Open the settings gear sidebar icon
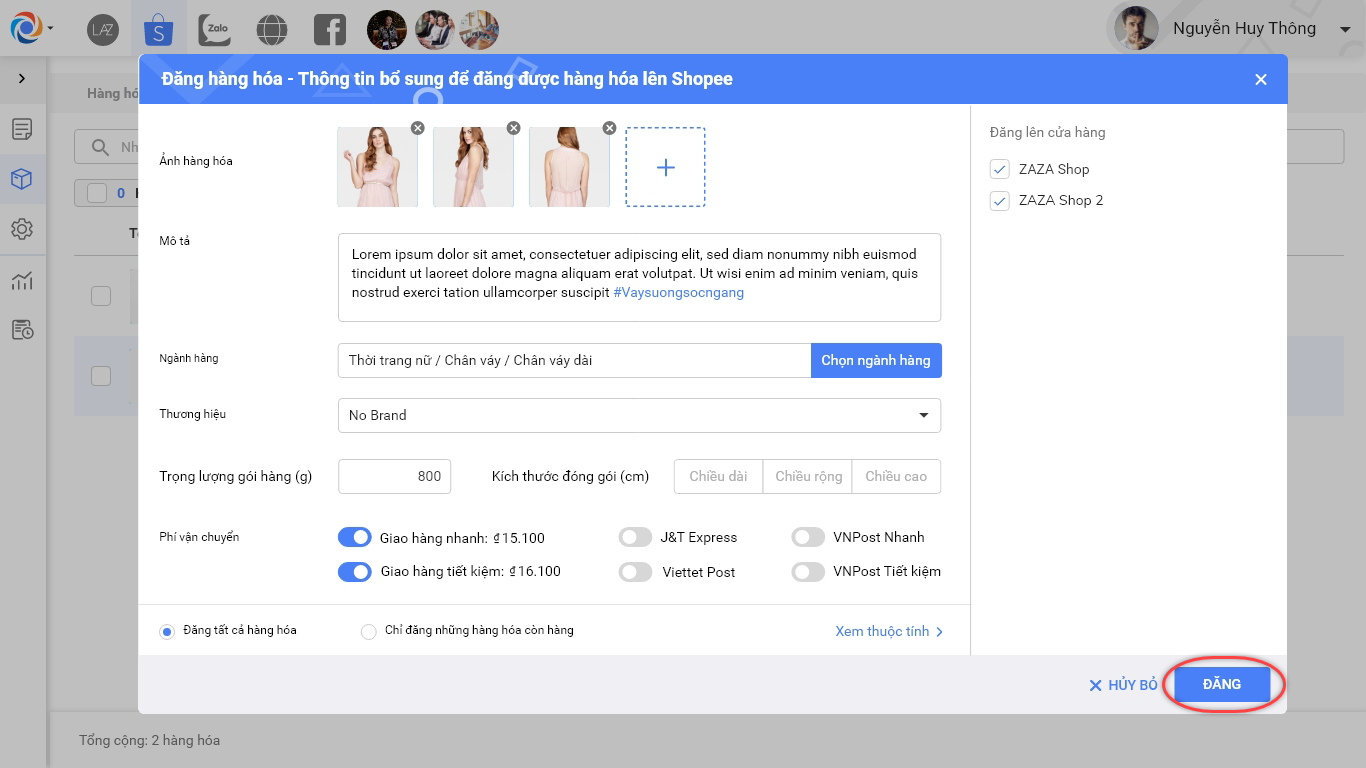 (x=22, y=229)
